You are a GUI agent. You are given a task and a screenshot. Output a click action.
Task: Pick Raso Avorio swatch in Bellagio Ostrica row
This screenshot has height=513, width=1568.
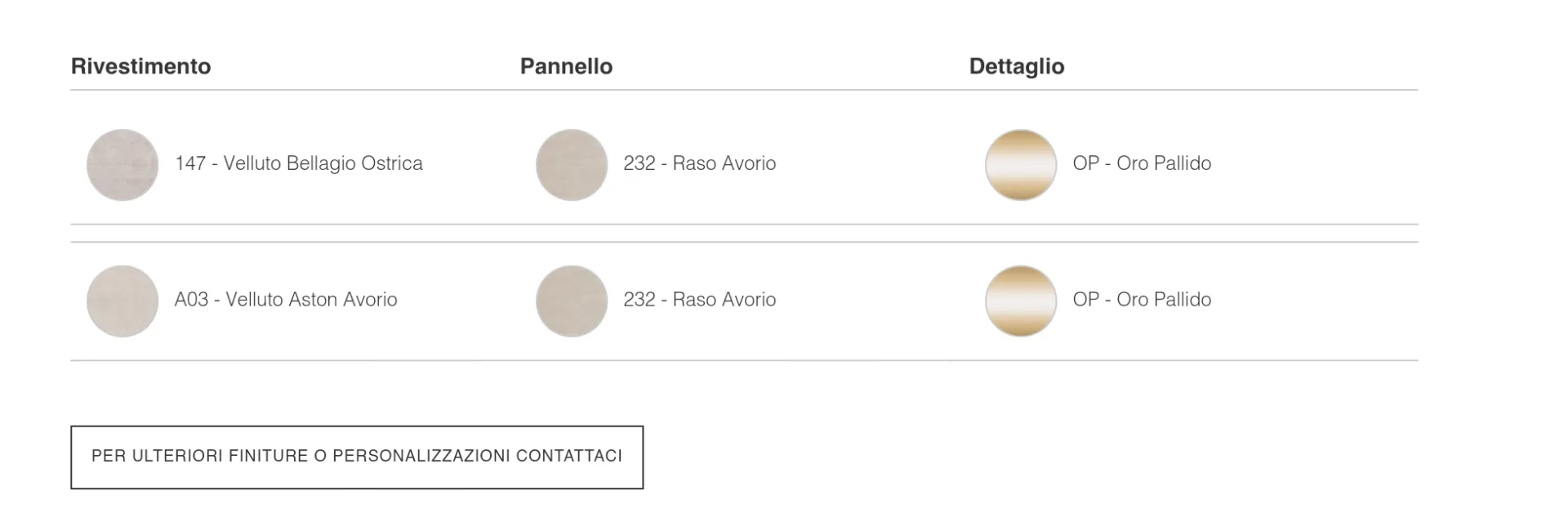coord(572,165)
